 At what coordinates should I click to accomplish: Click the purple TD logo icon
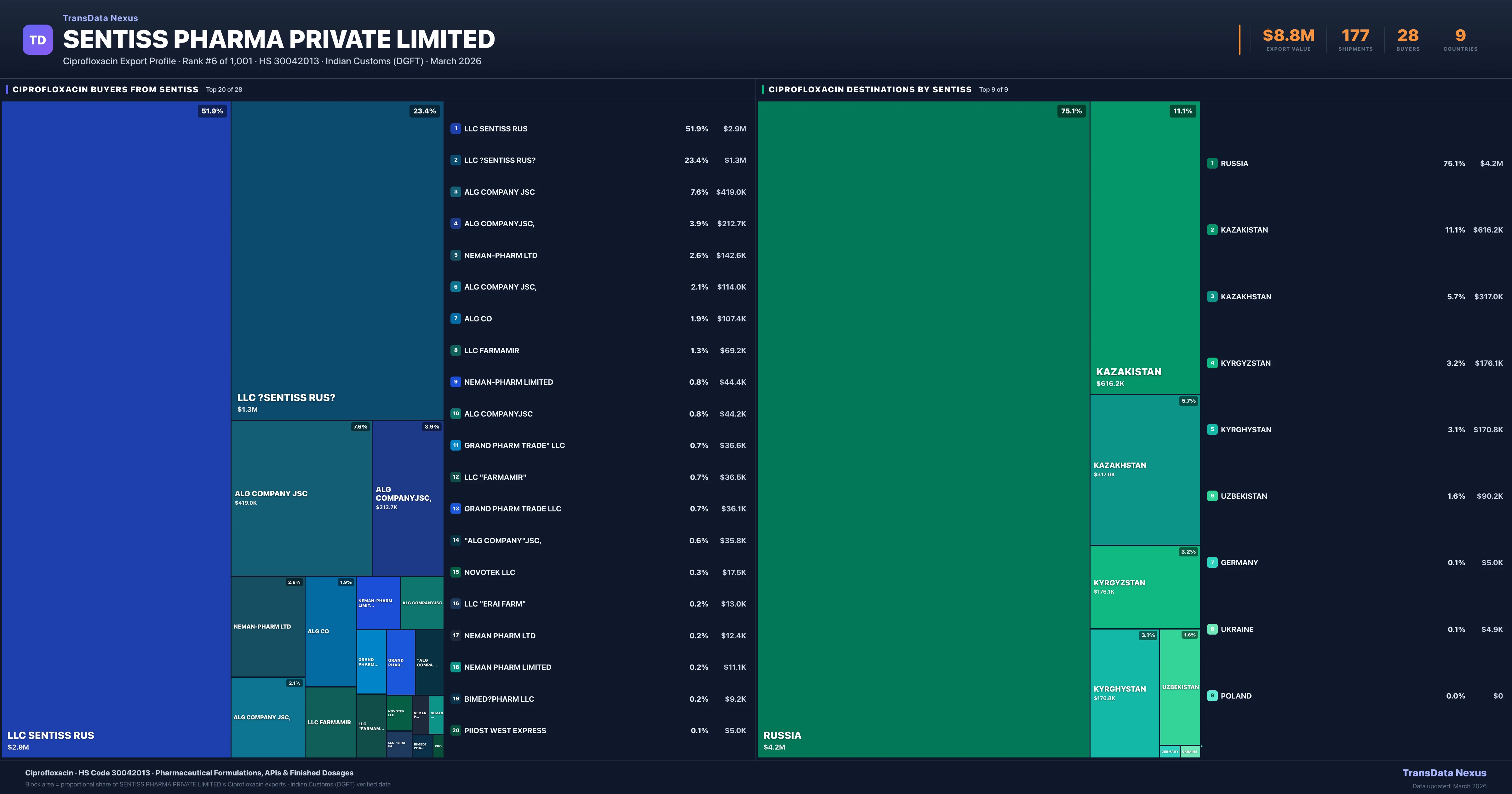tap(37, 40)
